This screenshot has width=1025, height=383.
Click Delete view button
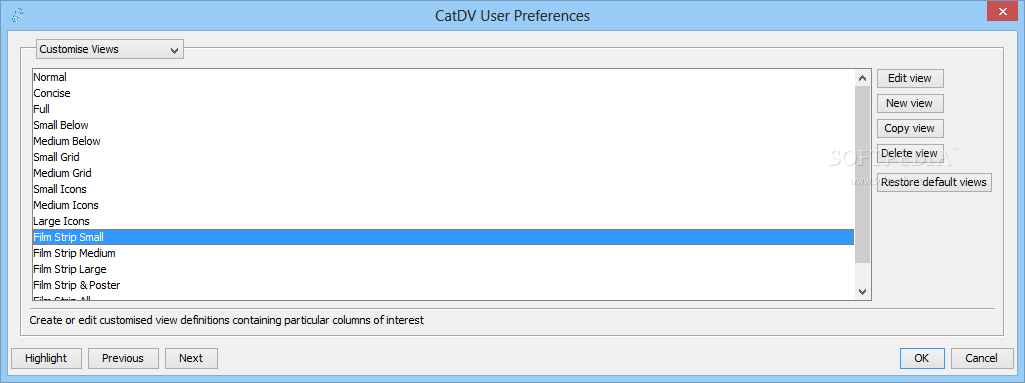coord(909,154)
